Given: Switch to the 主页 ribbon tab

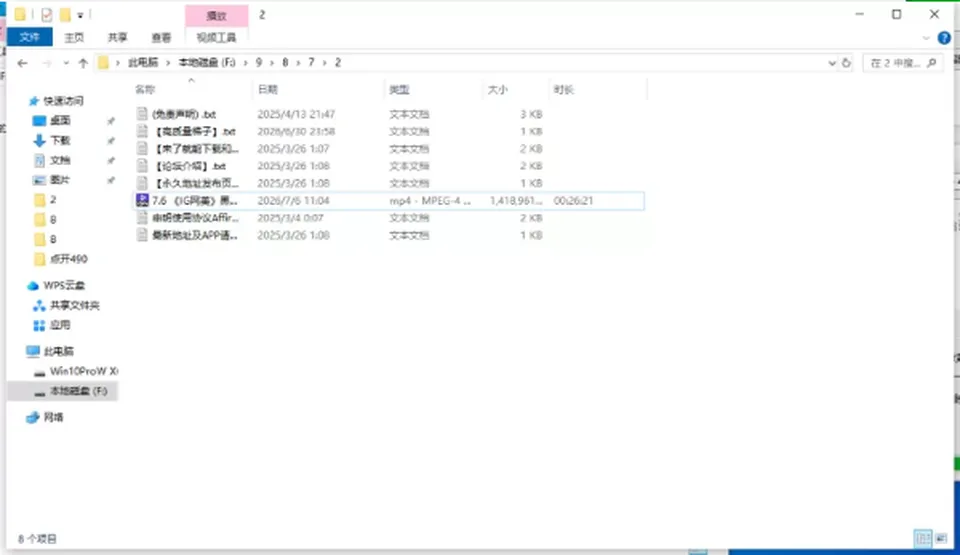Looking at the screenshot, I should (74, 37).
